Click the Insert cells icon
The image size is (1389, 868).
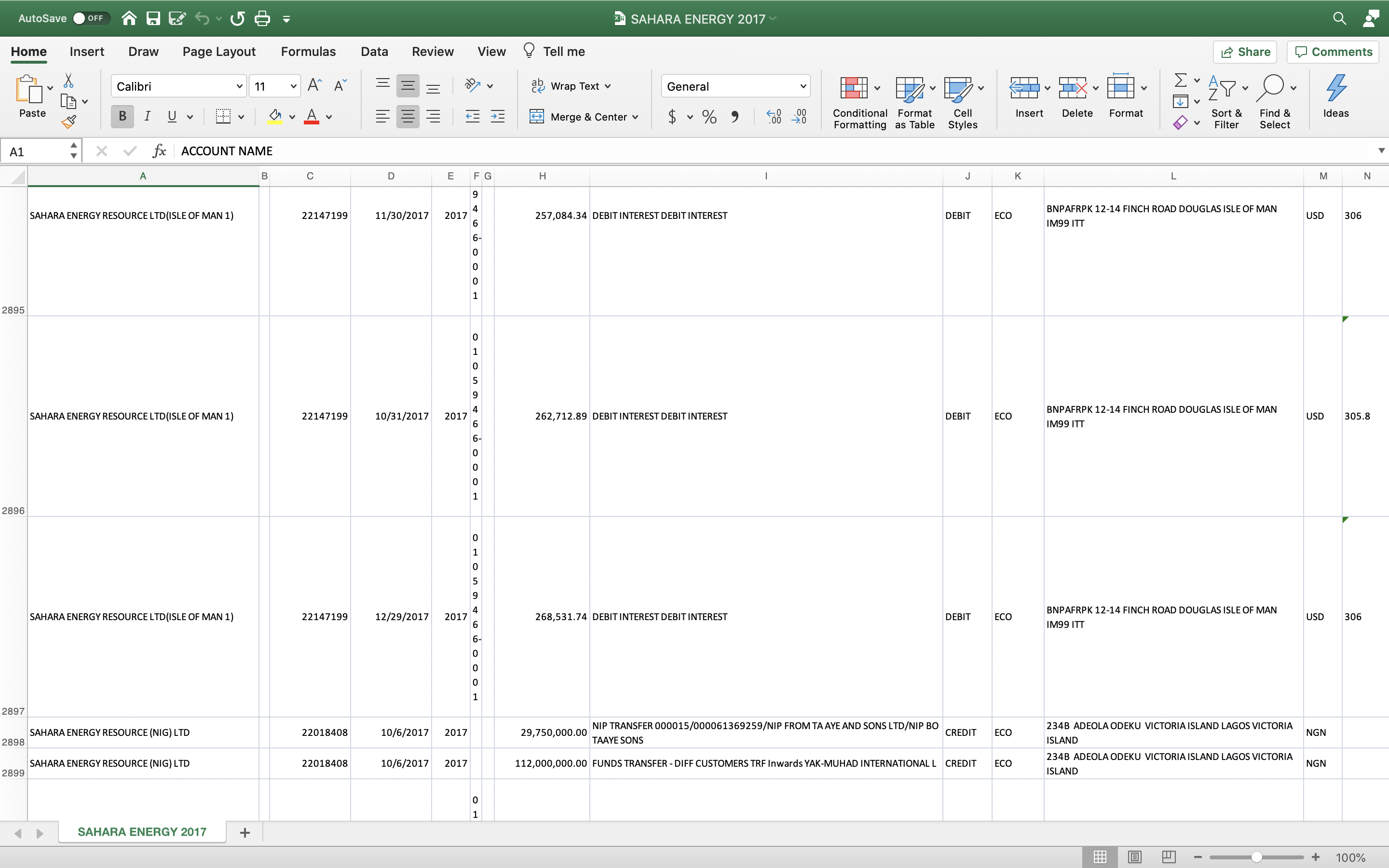click(x=1024, y=88)
